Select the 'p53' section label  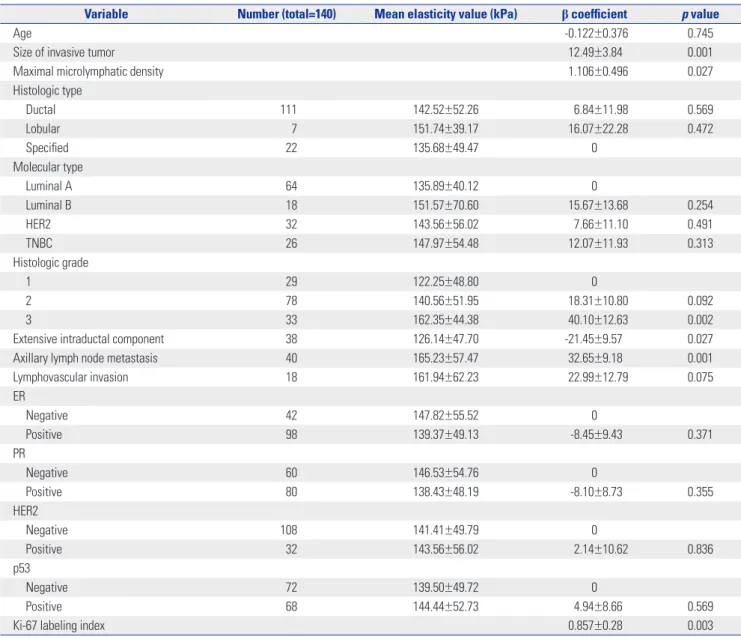point(21,569)
